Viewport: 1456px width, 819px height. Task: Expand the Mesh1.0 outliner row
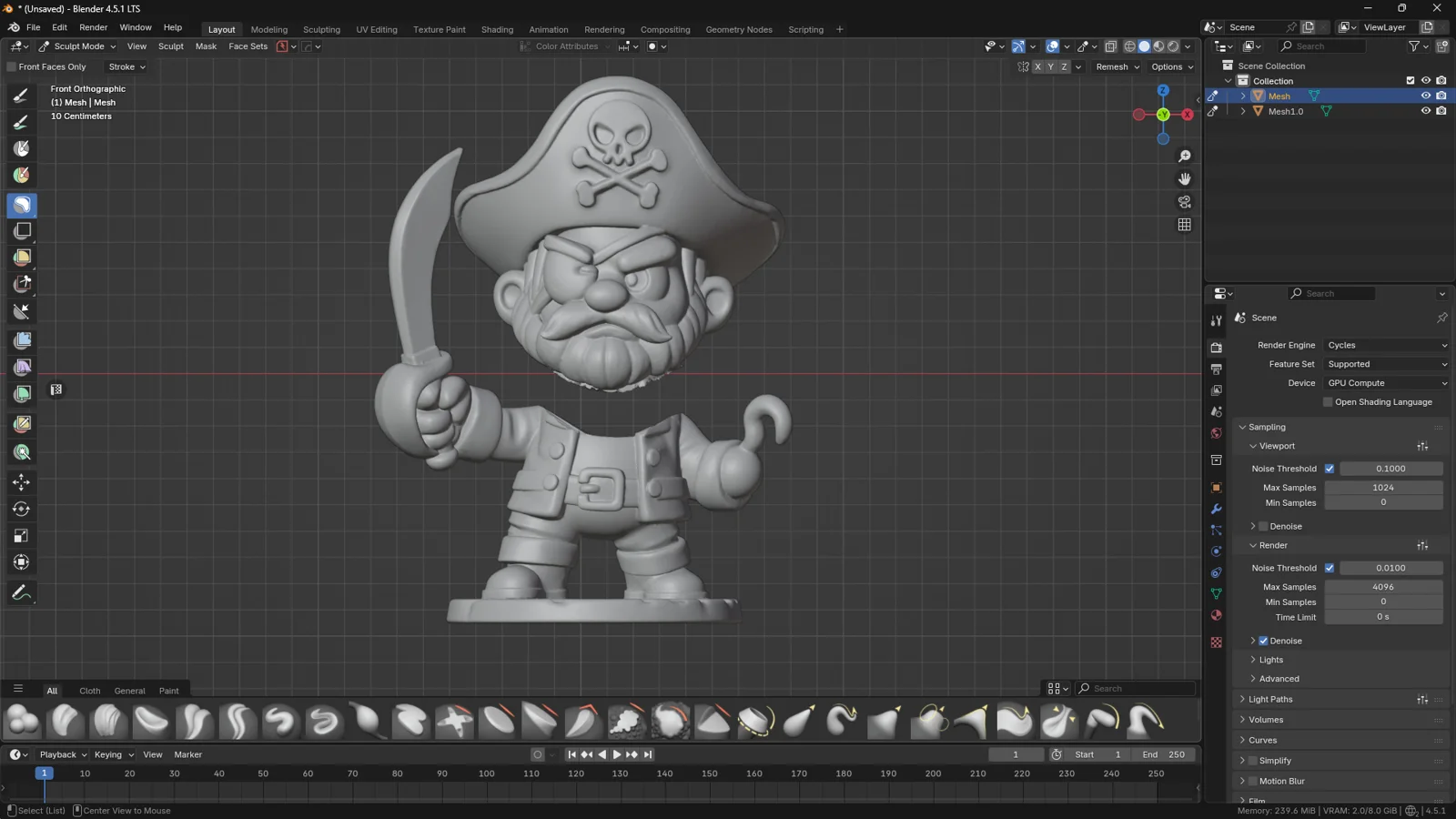pos(1243,112)
